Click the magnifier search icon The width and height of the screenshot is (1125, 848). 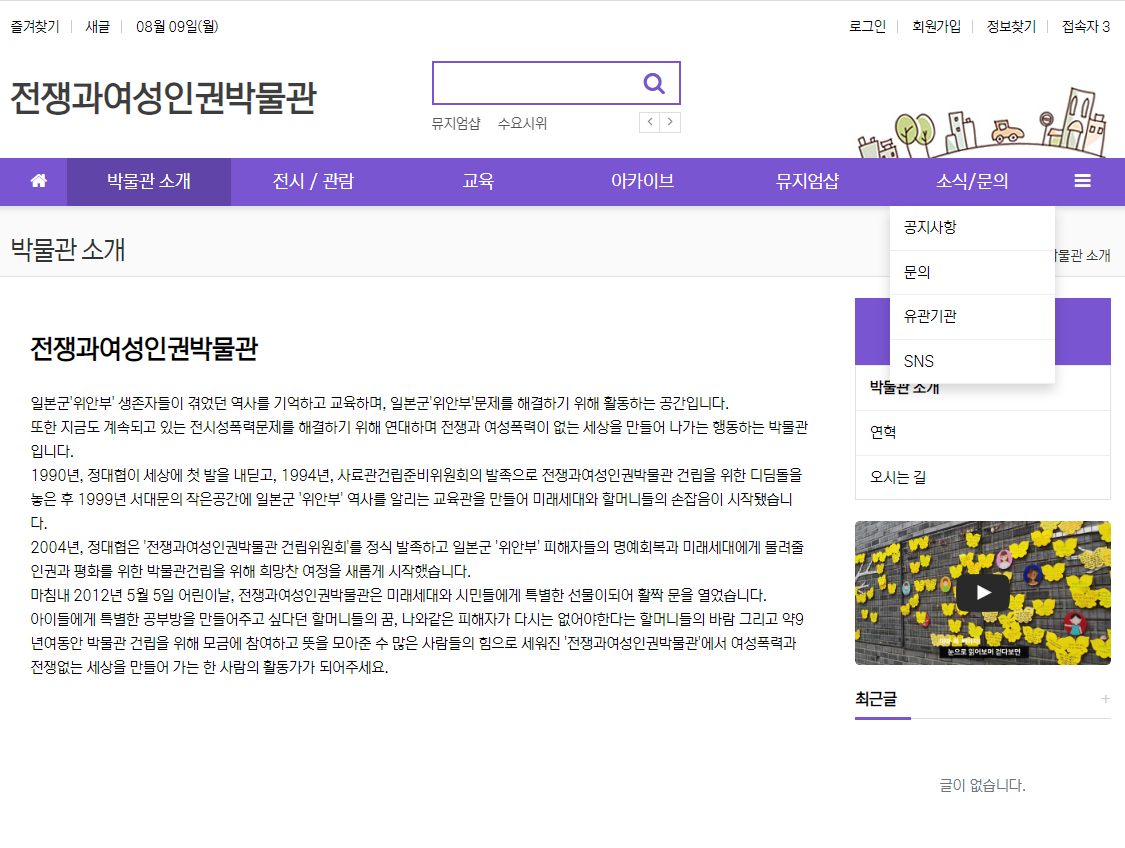(654, 83)
